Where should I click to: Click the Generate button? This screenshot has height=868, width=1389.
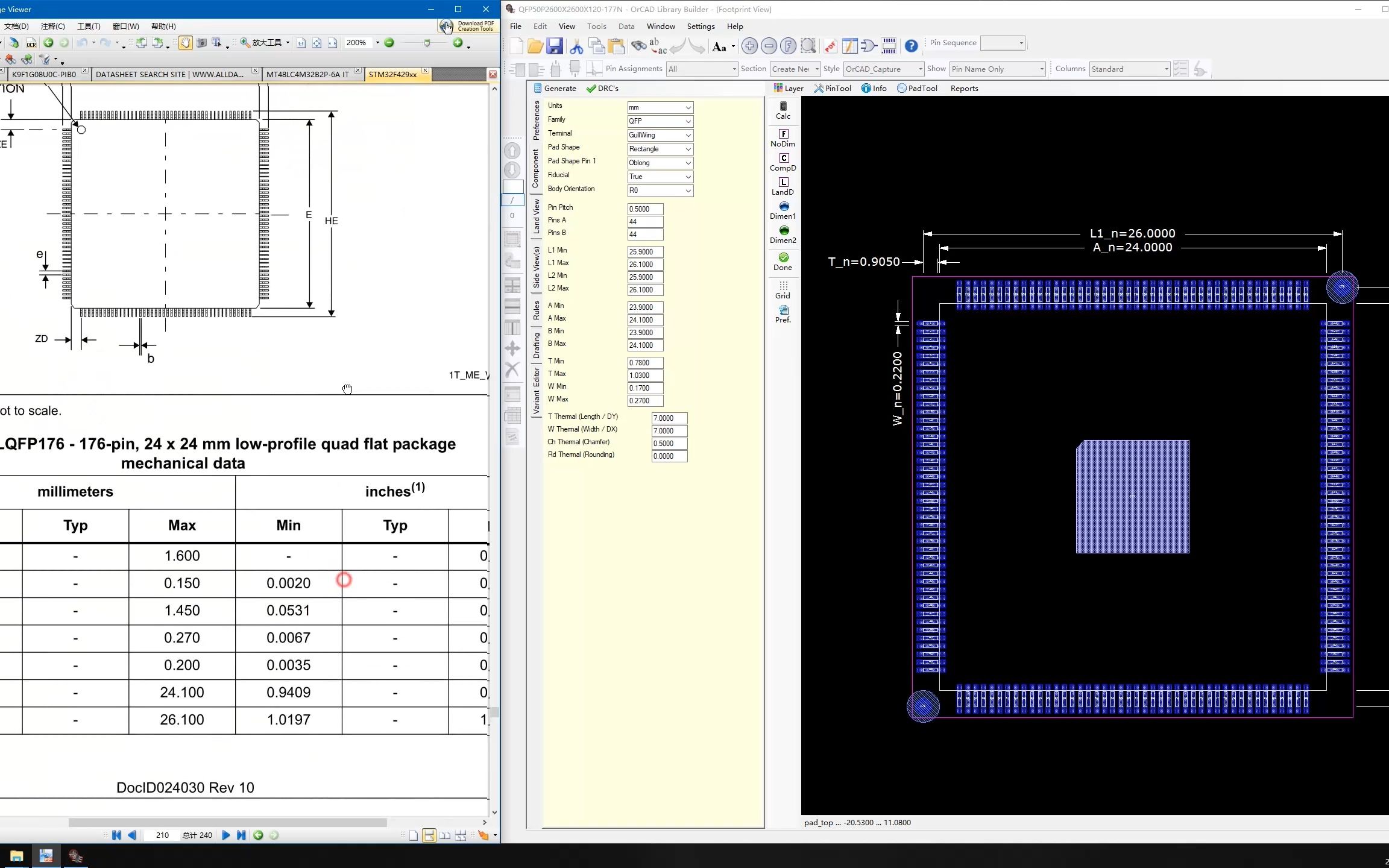tap(555, 88)
